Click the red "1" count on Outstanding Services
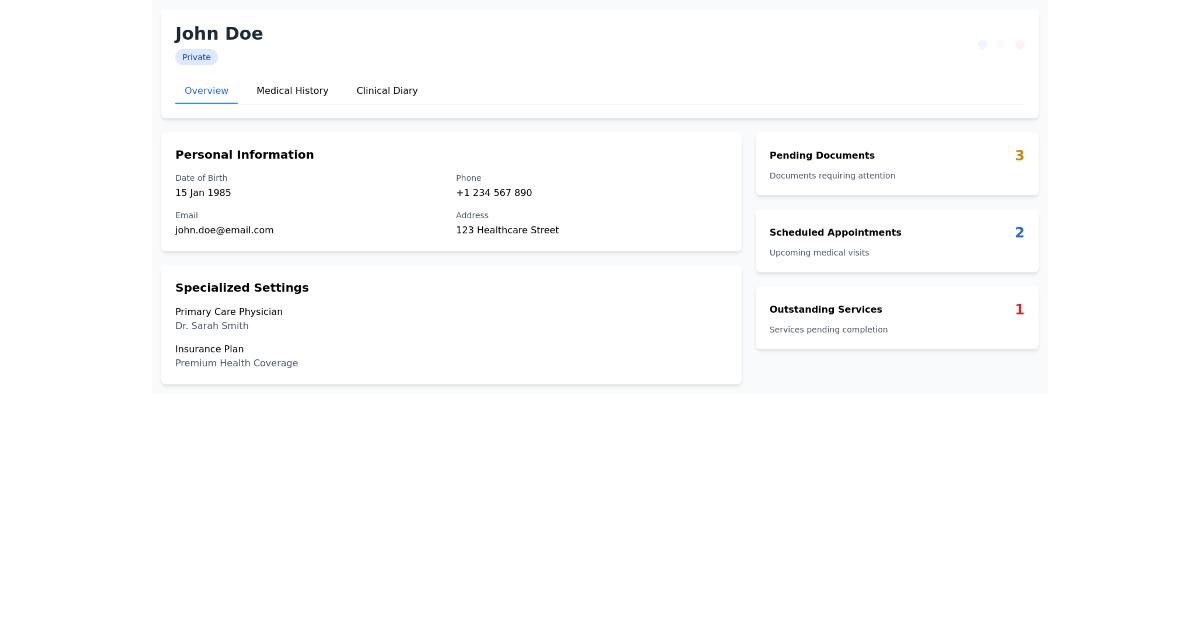 pyautogui.click(x=1019, y=309)
